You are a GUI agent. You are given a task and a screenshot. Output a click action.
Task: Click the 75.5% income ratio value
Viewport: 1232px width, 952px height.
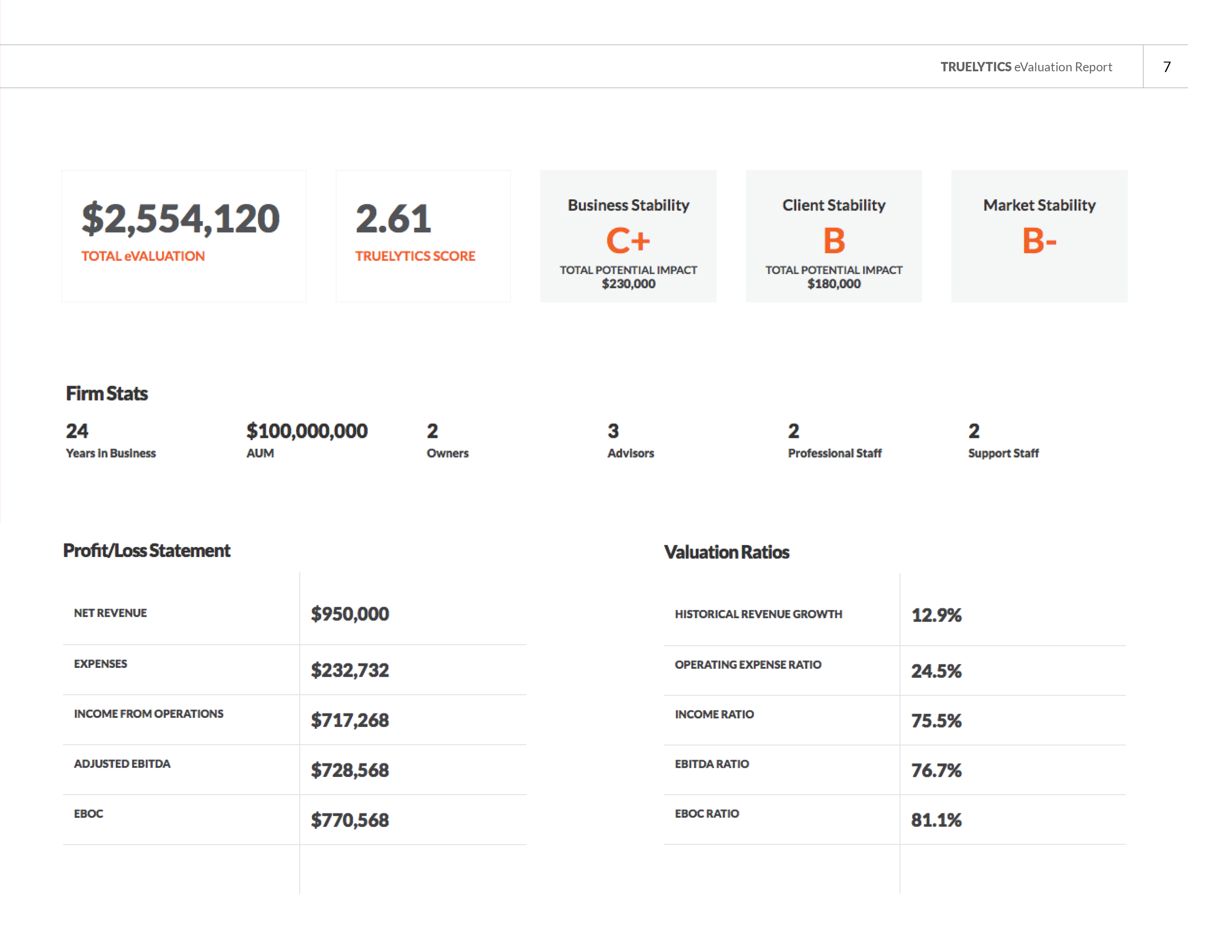(x=936, y=721)
